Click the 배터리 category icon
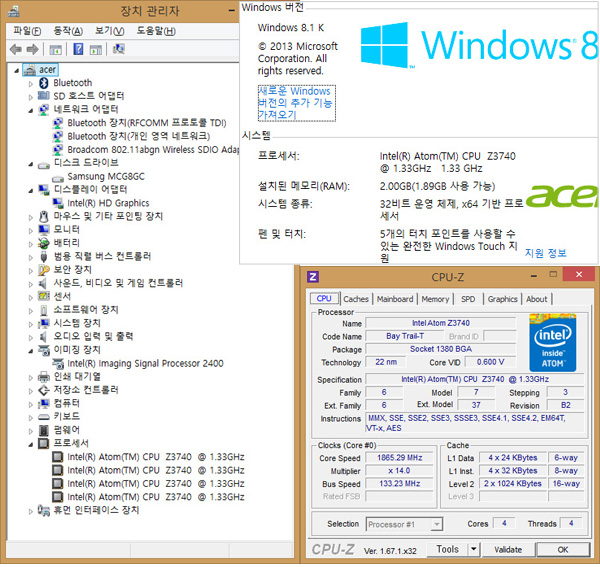 click(x=44, y=243)
